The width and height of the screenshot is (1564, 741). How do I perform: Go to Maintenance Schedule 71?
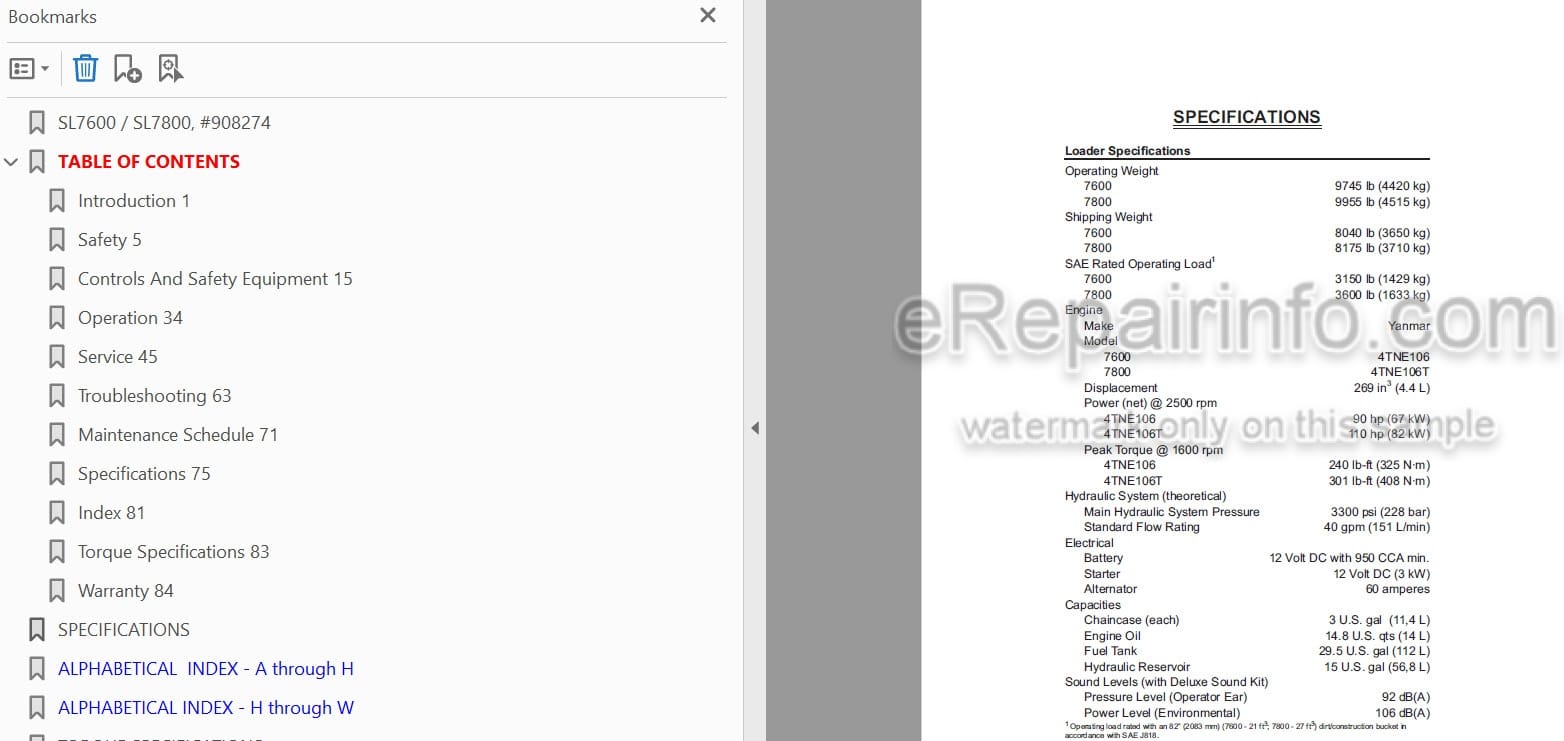[x=178, y=435]
